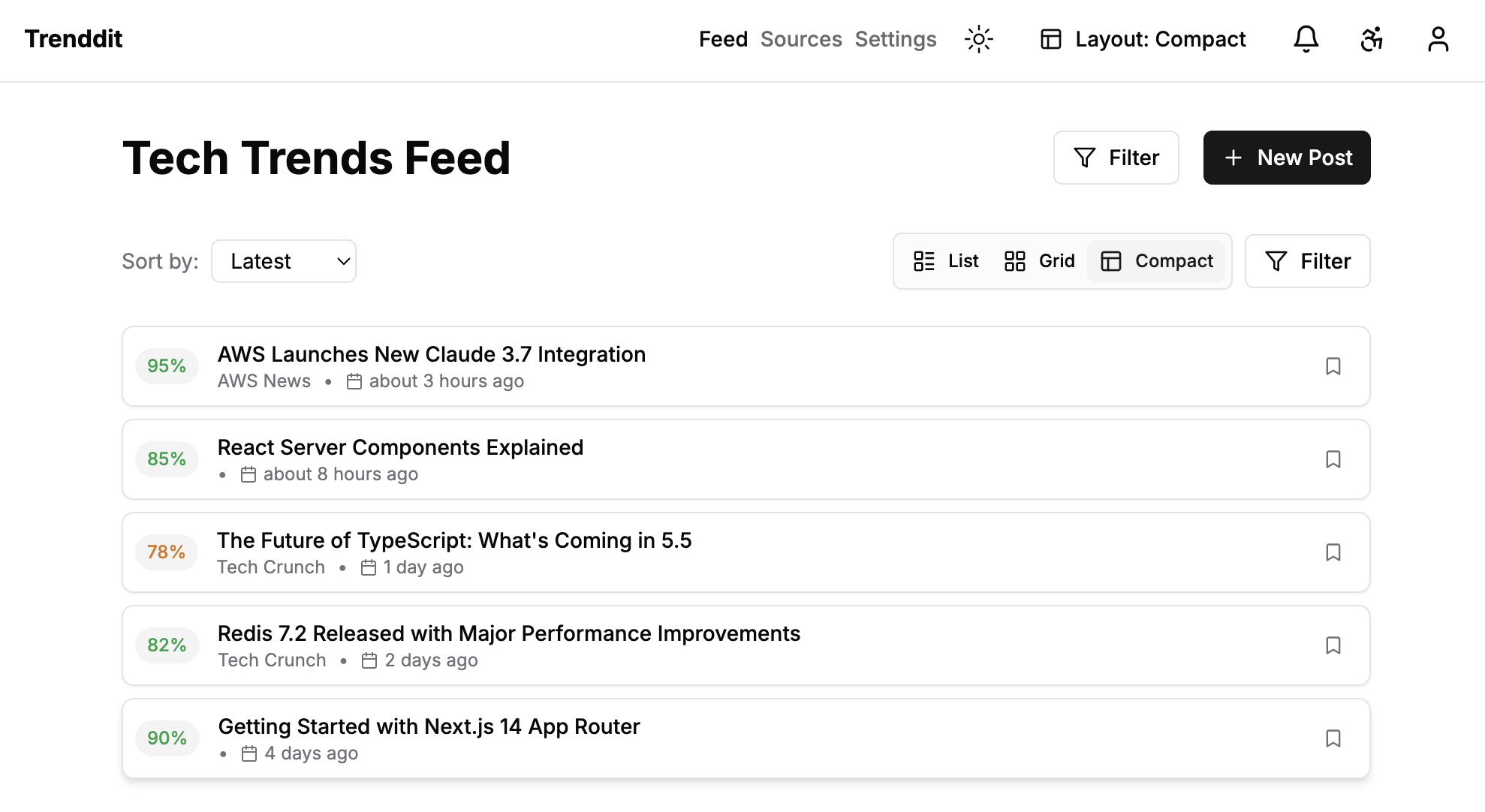Bookmark React Server Components Explained post
1485x812 pixels.
tap(1333, 459)
